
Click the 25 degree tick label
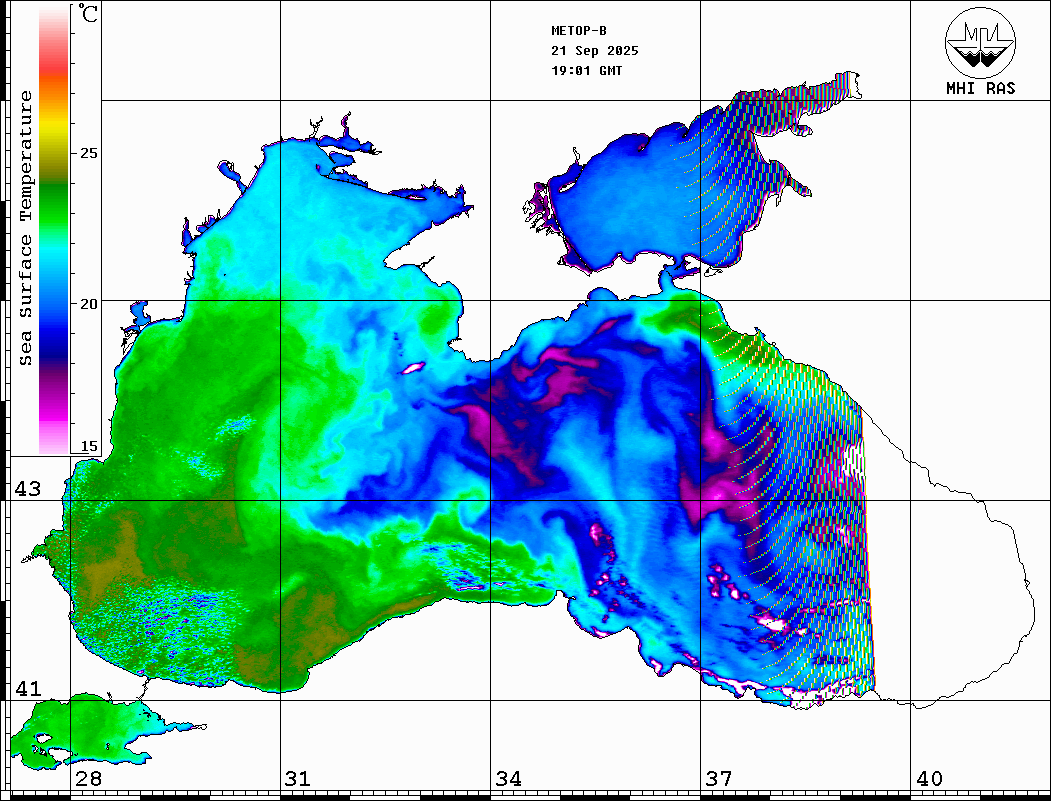coord(89,153)
